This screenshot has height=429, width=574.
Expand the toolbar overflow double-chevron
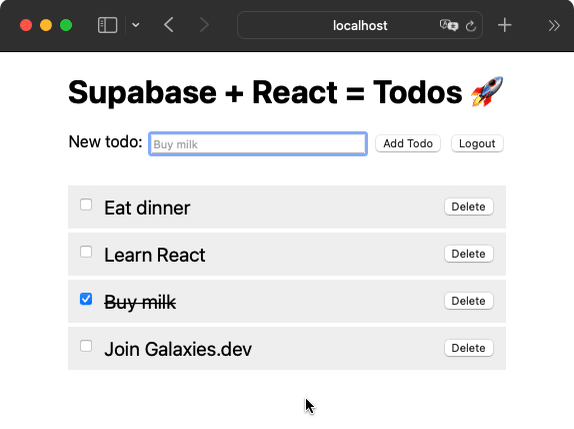tap(554, 26)
